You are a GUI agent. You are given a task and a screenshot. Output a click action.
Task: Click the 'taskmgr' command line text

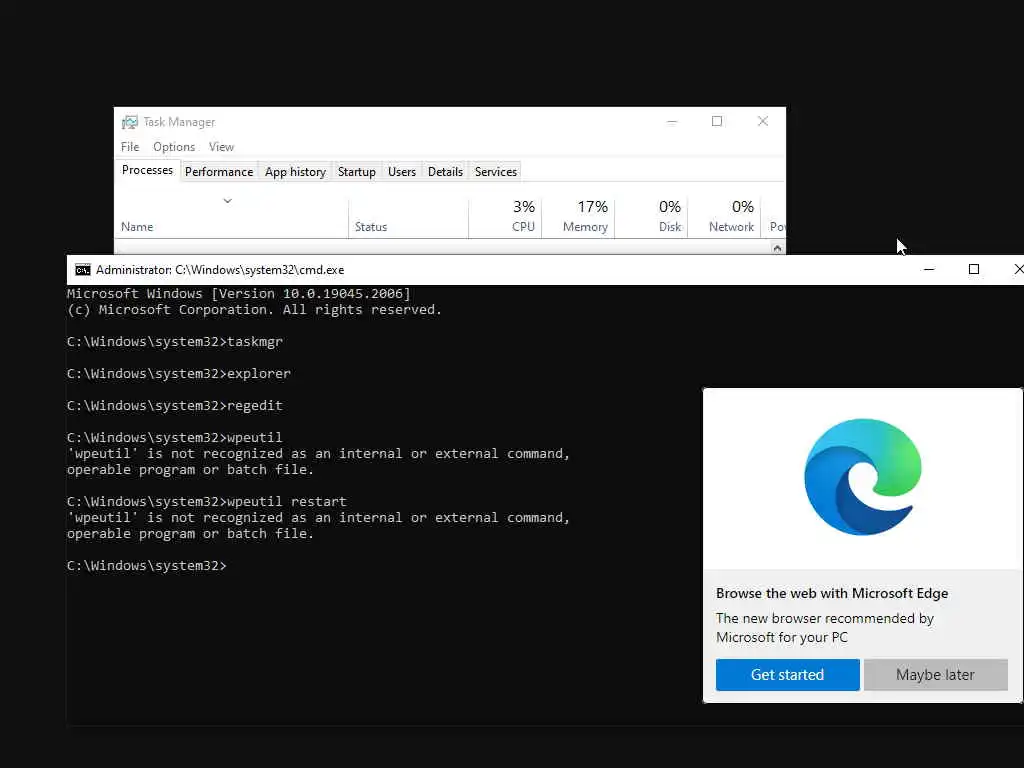[x=175, y=342]
